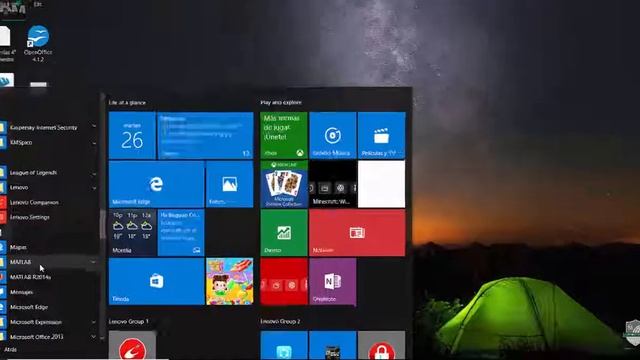Open the red bird tile in Lenovo Group 1
The width and height of the screenshot is (640, 360).
coord(132,345)
